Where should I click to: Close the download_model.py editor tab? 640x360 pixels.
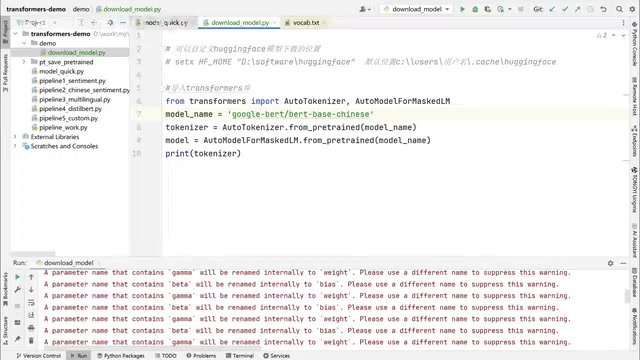(x=275, y=23)
